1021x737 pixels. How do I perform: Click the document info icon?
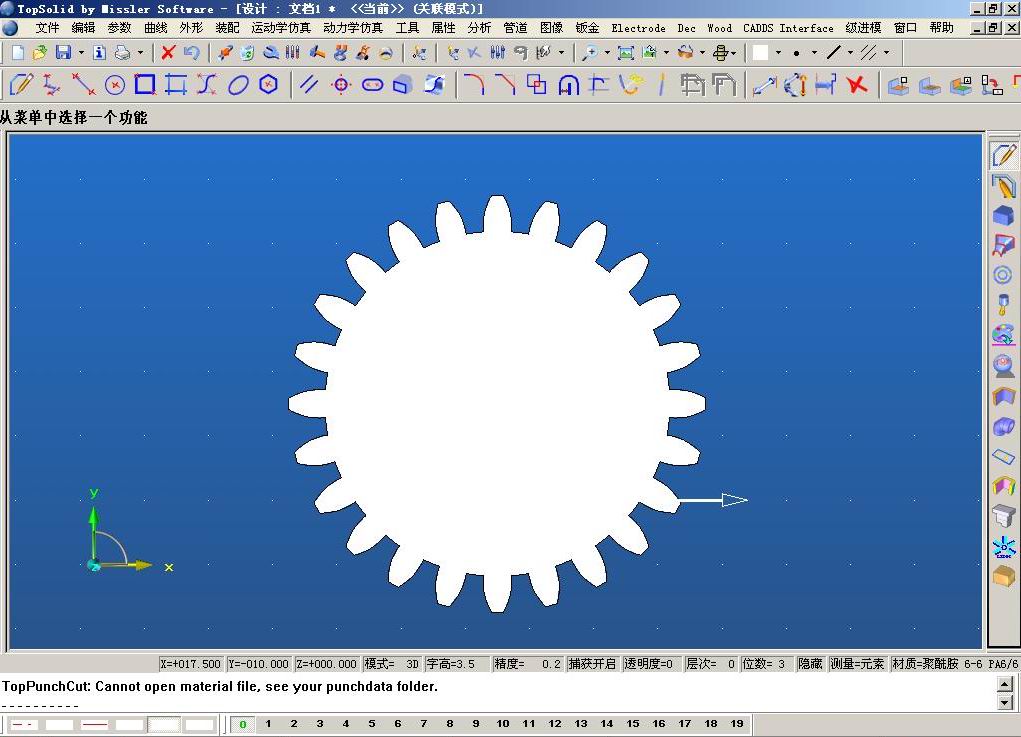tap(99, 53)
